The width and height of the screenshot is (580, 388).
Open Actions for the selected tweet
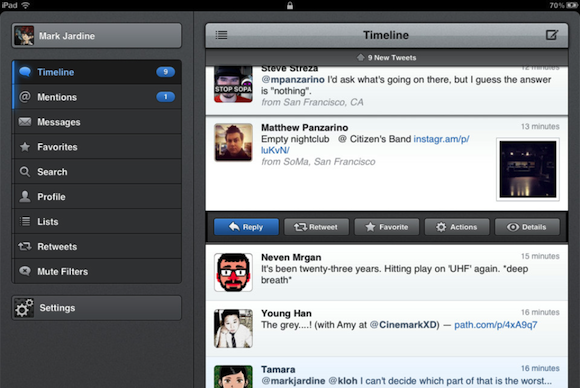pyautogui.click(x=457, y=227)
